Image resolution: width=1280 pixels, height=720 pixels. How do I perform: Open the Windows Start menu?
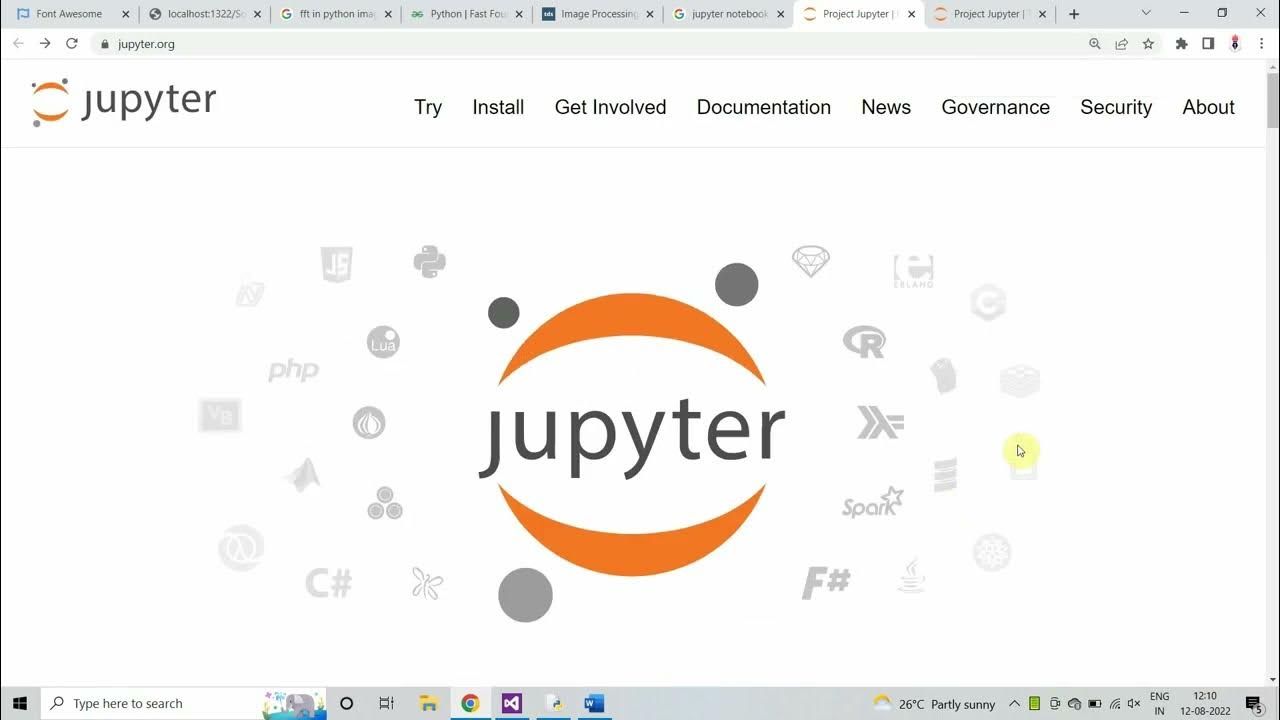coord(20,703)
